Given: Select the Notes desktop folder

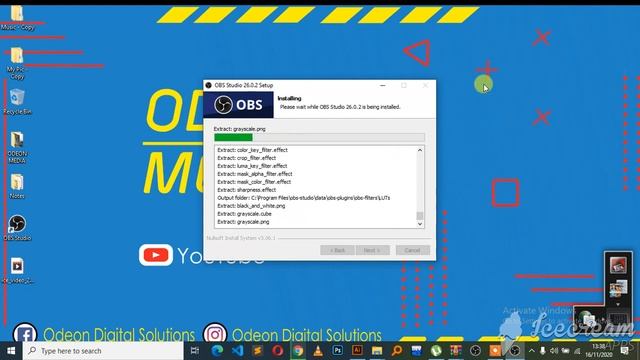Looking at the screenshot, I should point(17,187).
